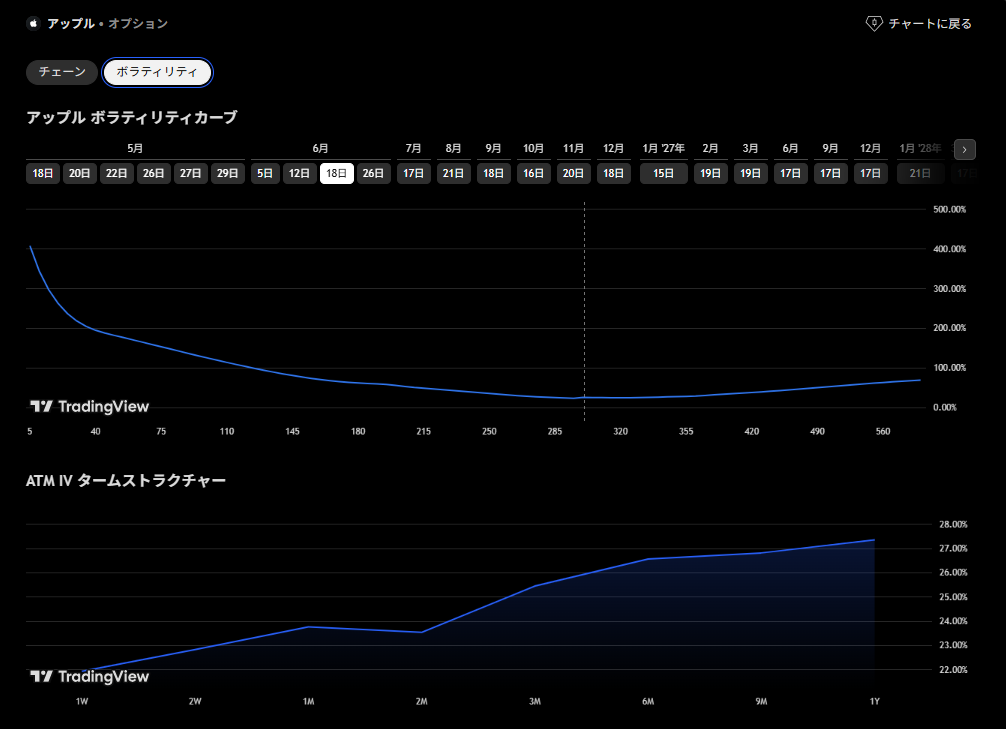
Task: Select 12月 17日 expiry
Action: click(871, 173)
